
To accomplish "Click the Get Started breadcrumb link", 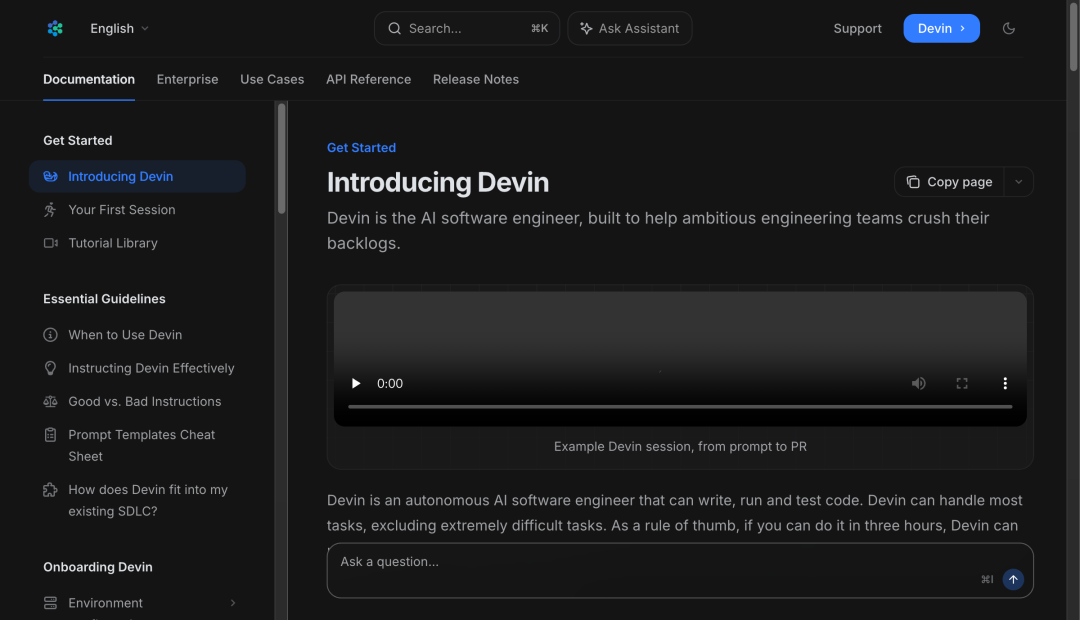I will pyautogui.click(x=362, y=147).
